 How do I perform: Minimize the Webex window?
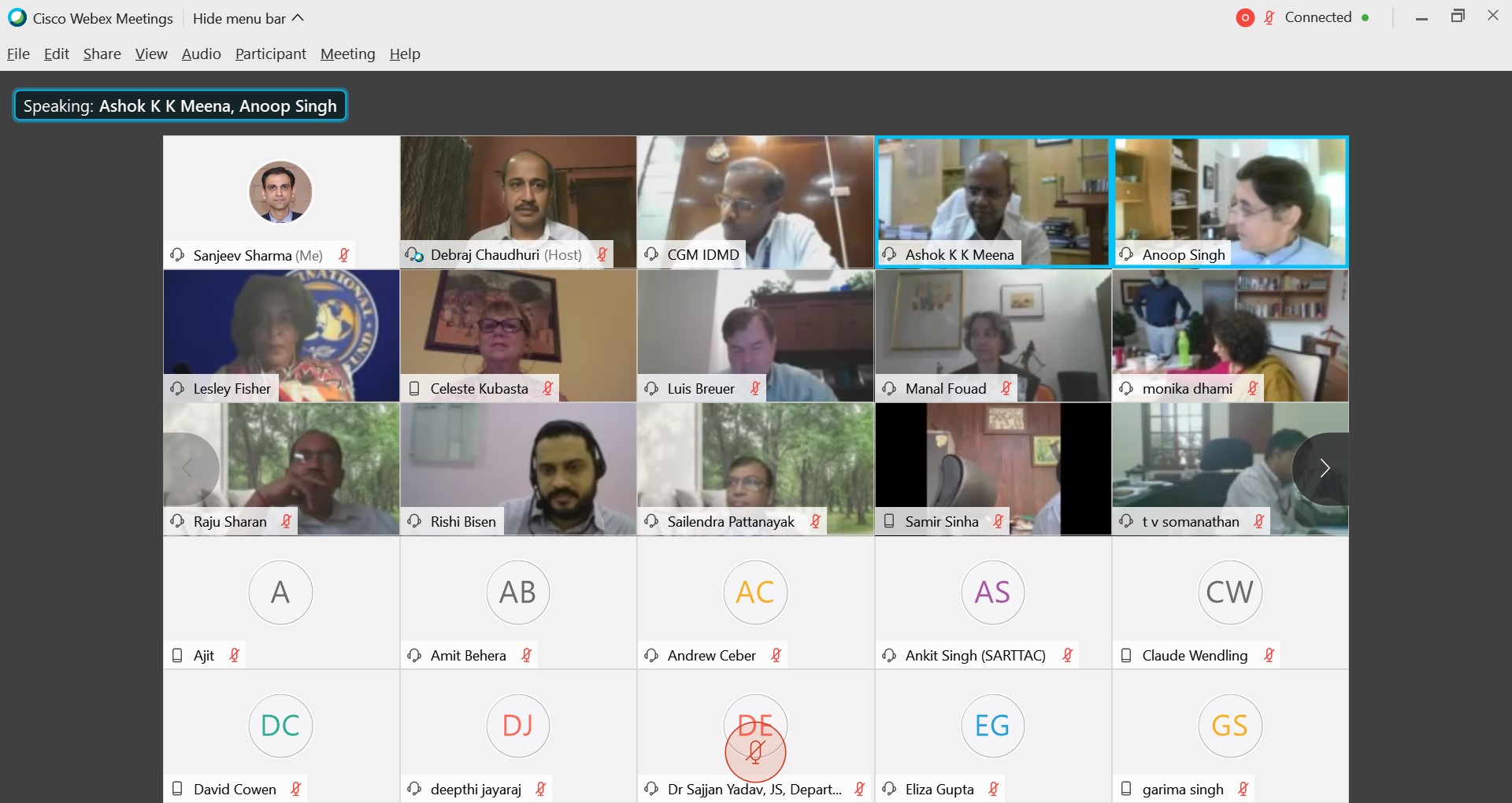click(x=1421, y=17)
